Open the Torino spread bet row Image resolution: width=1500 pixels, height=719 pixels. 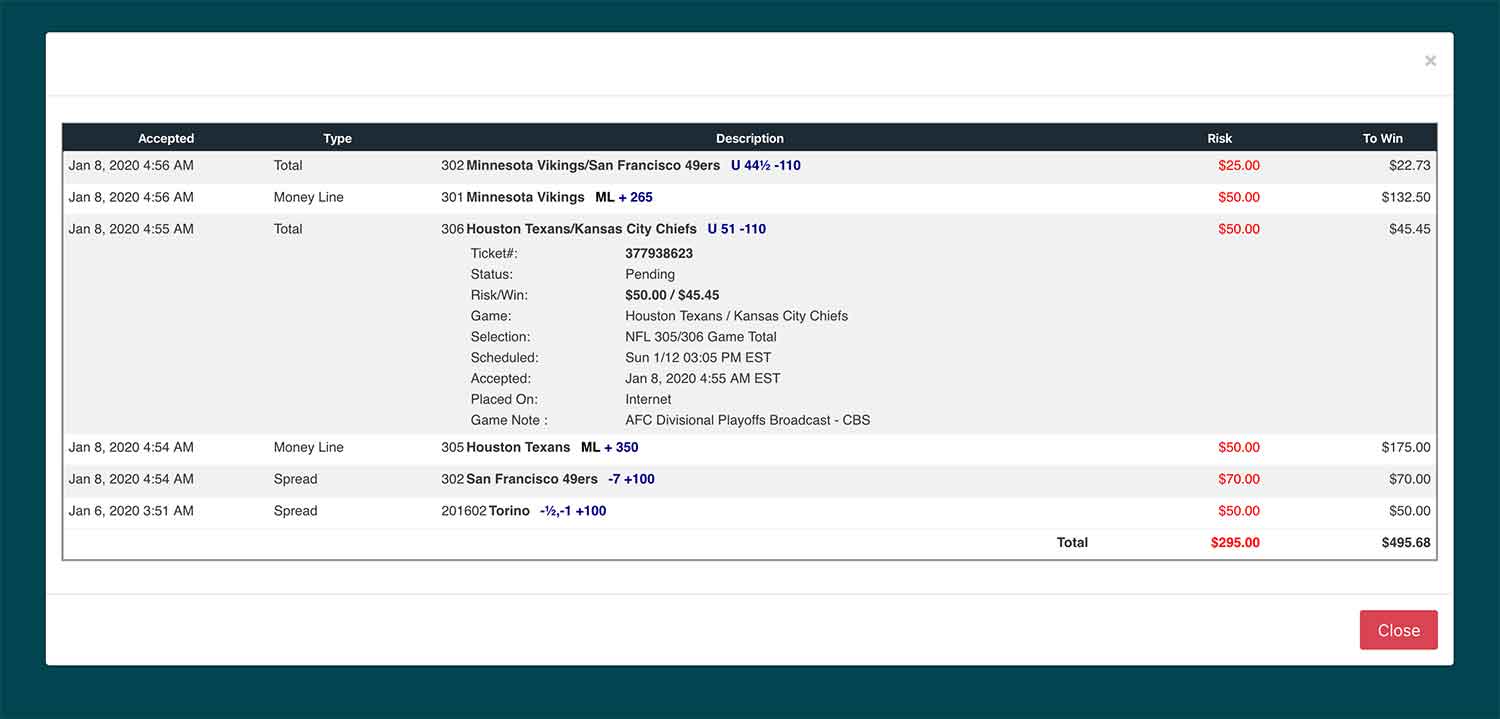pos(750,511)
